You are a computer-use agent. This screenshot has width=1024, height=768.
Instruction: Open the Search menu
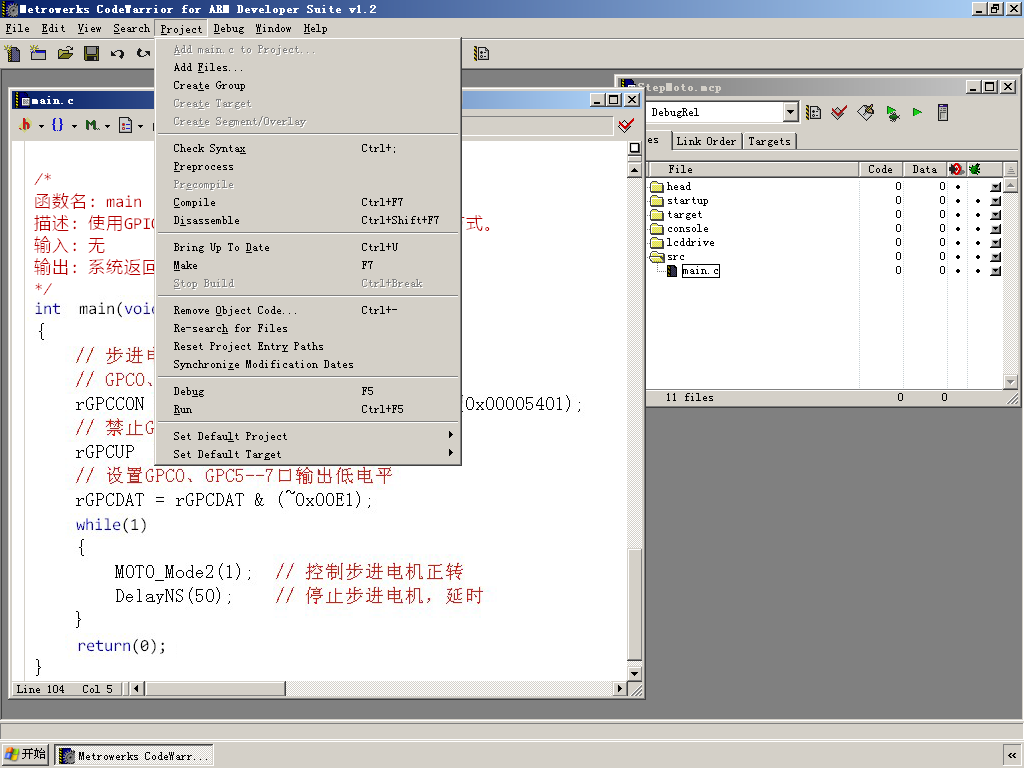click(x=131, y=28)
